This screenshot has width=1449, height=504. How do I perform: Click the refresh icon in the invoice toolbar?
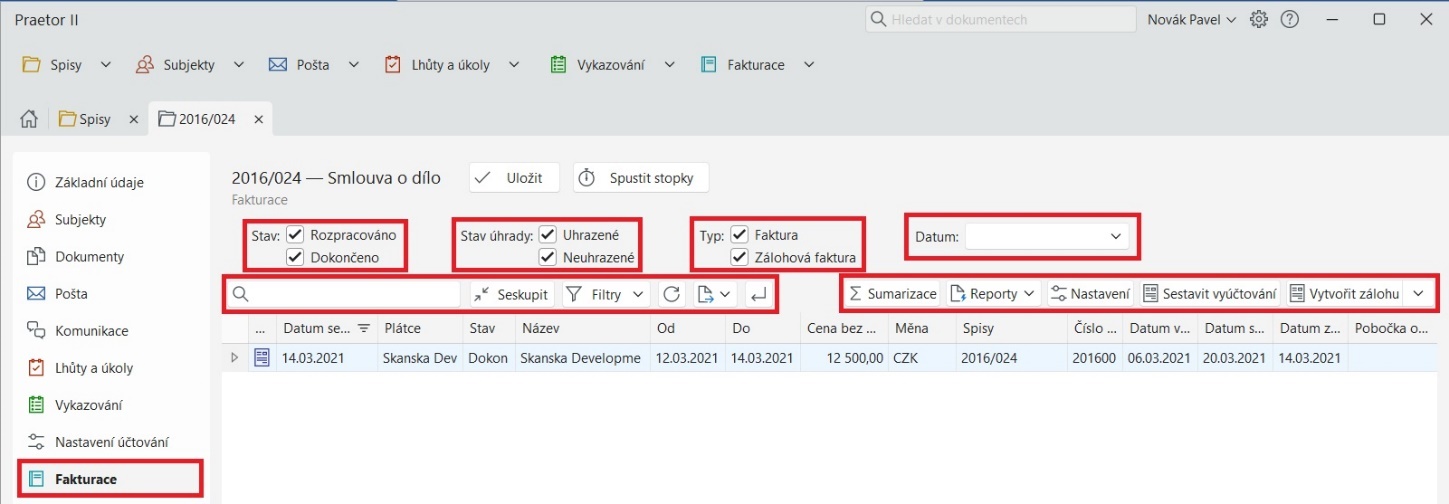click(671, 294)
